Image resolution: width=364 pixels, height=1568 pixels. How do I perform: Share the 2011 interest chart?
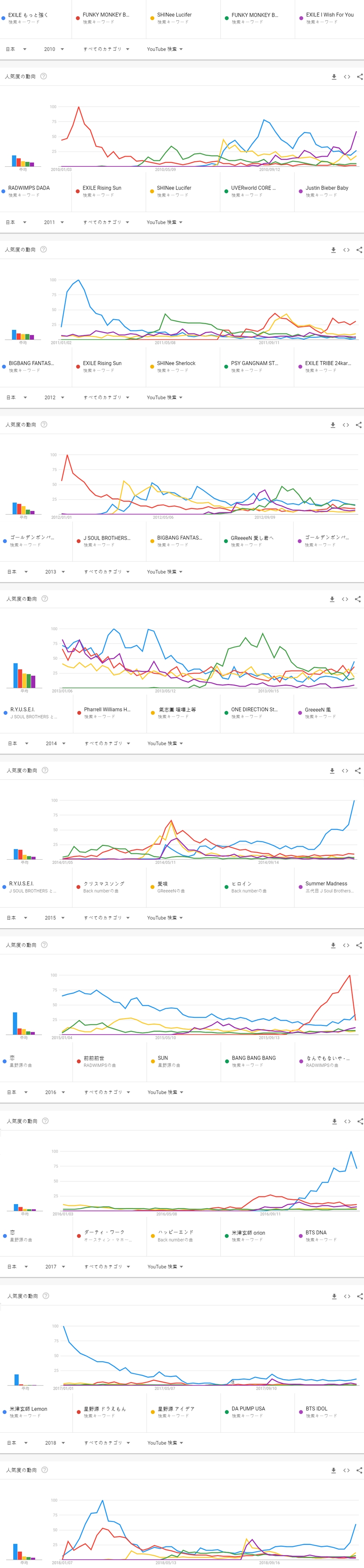click(x=359, y=249)
